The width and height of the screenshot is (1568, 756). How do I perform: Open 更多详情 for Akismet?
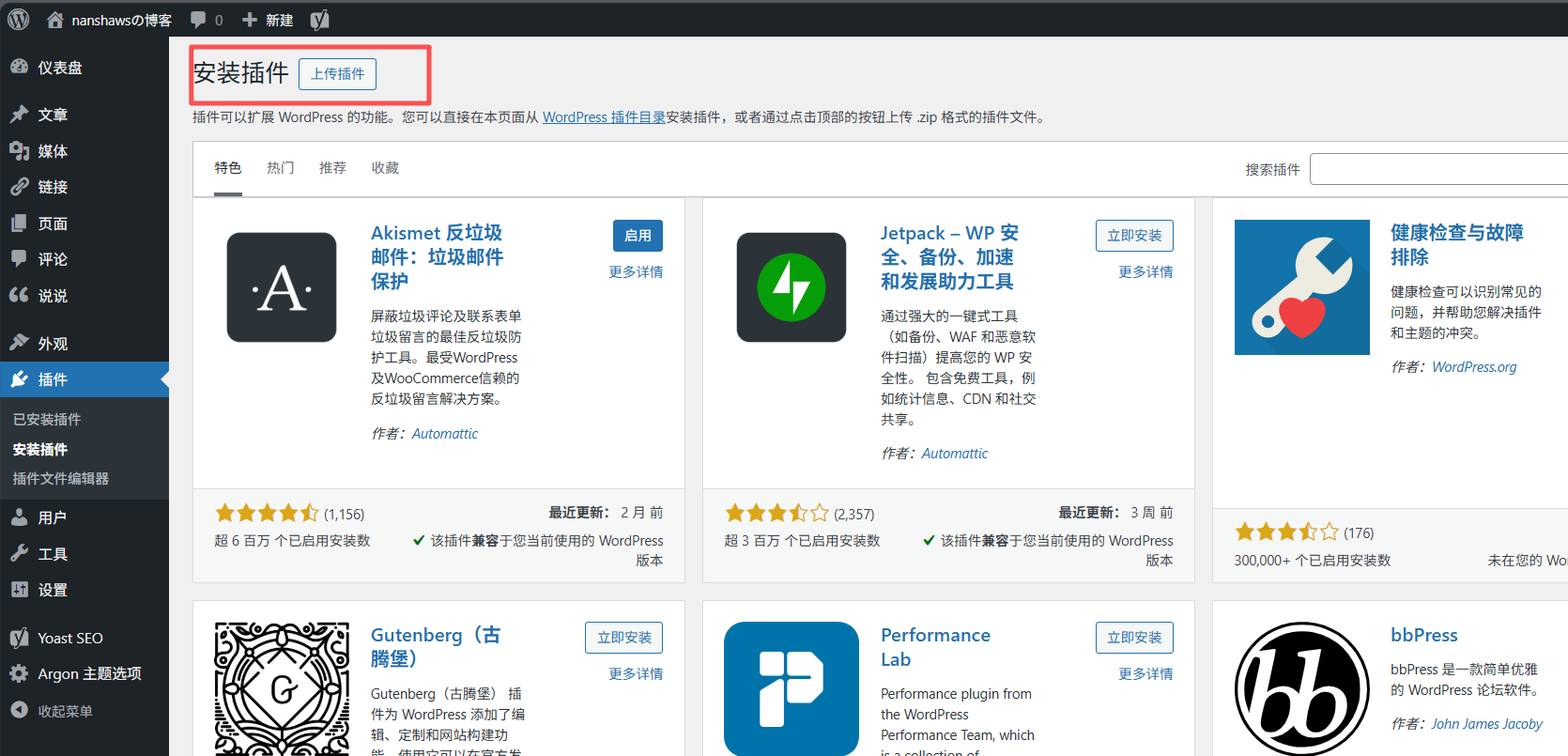[x=636, y=272]
